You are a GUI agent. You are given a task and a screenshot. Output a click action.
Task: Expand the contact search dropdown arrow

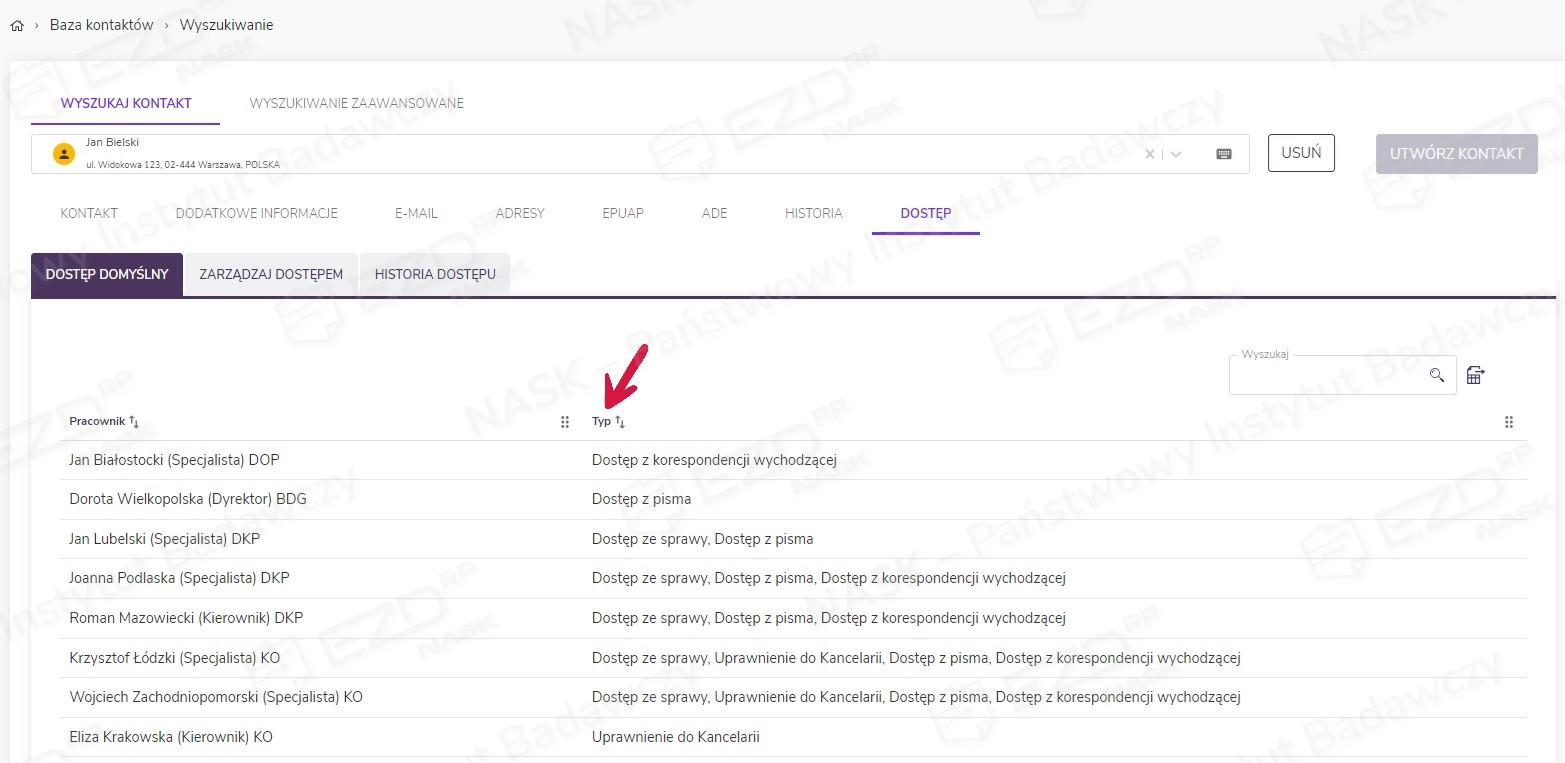(x=1176, y=154)
